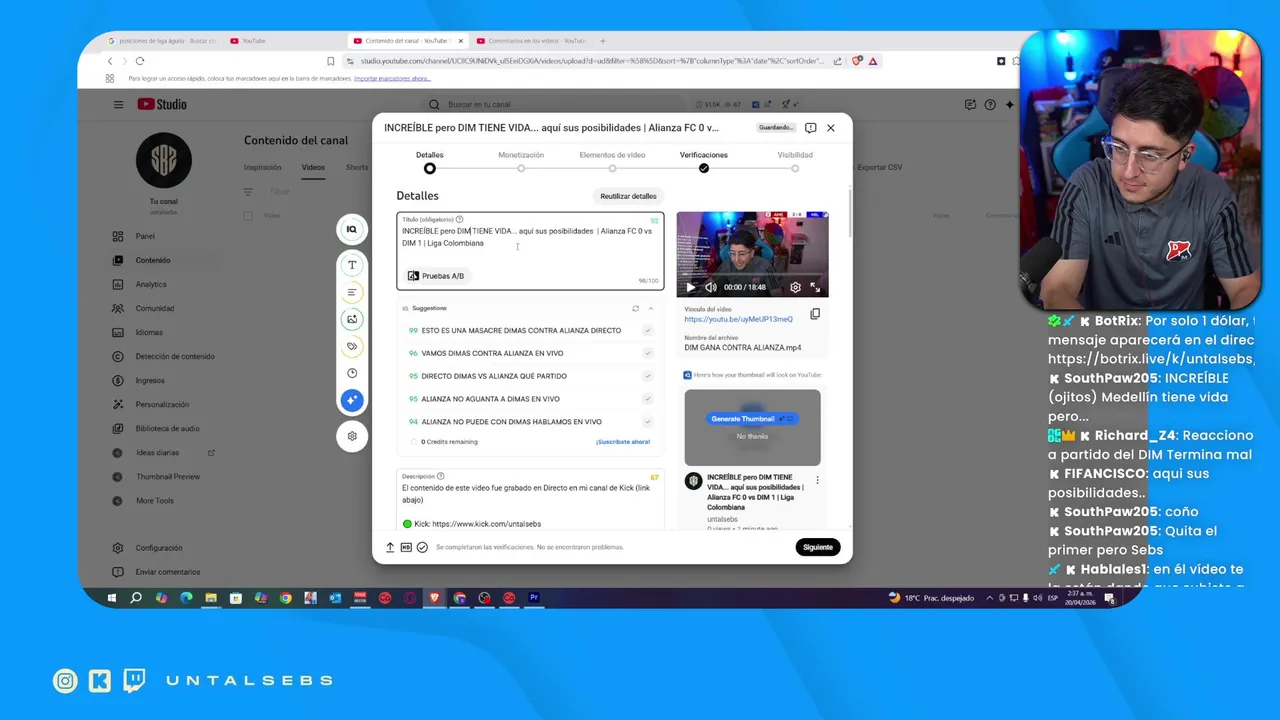This screenshot has height=720, width=1280.
Task: Apply suggestion DIRECTO DIMAS VS ALIANZA checkmark
Action: point(648,376)
